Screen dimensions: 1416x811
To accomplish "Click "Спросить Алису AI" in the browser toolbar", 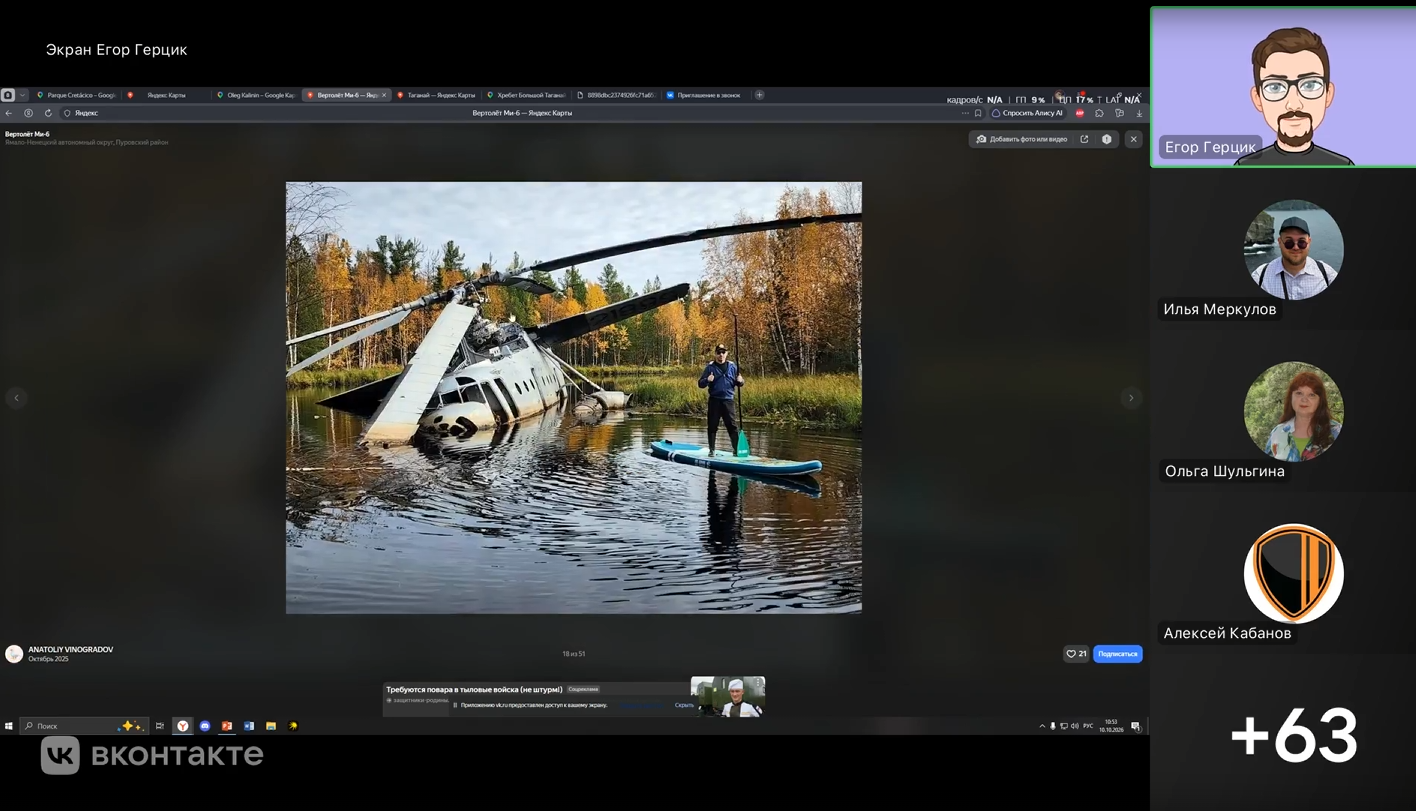I will click(1027, 113).
